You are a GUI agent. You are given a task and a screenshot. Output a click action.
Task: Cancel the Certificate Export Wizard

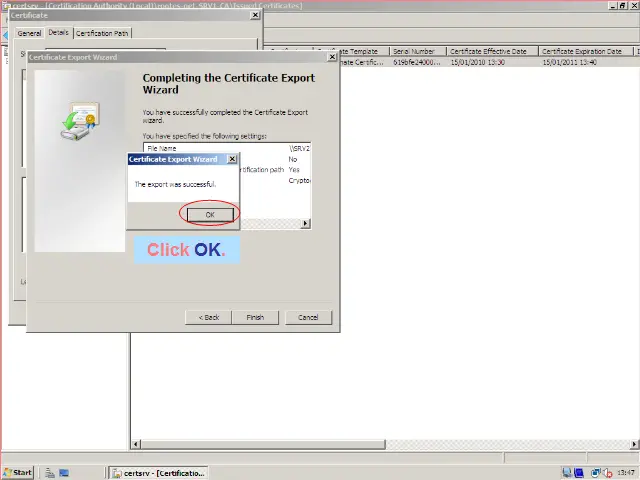308,317
